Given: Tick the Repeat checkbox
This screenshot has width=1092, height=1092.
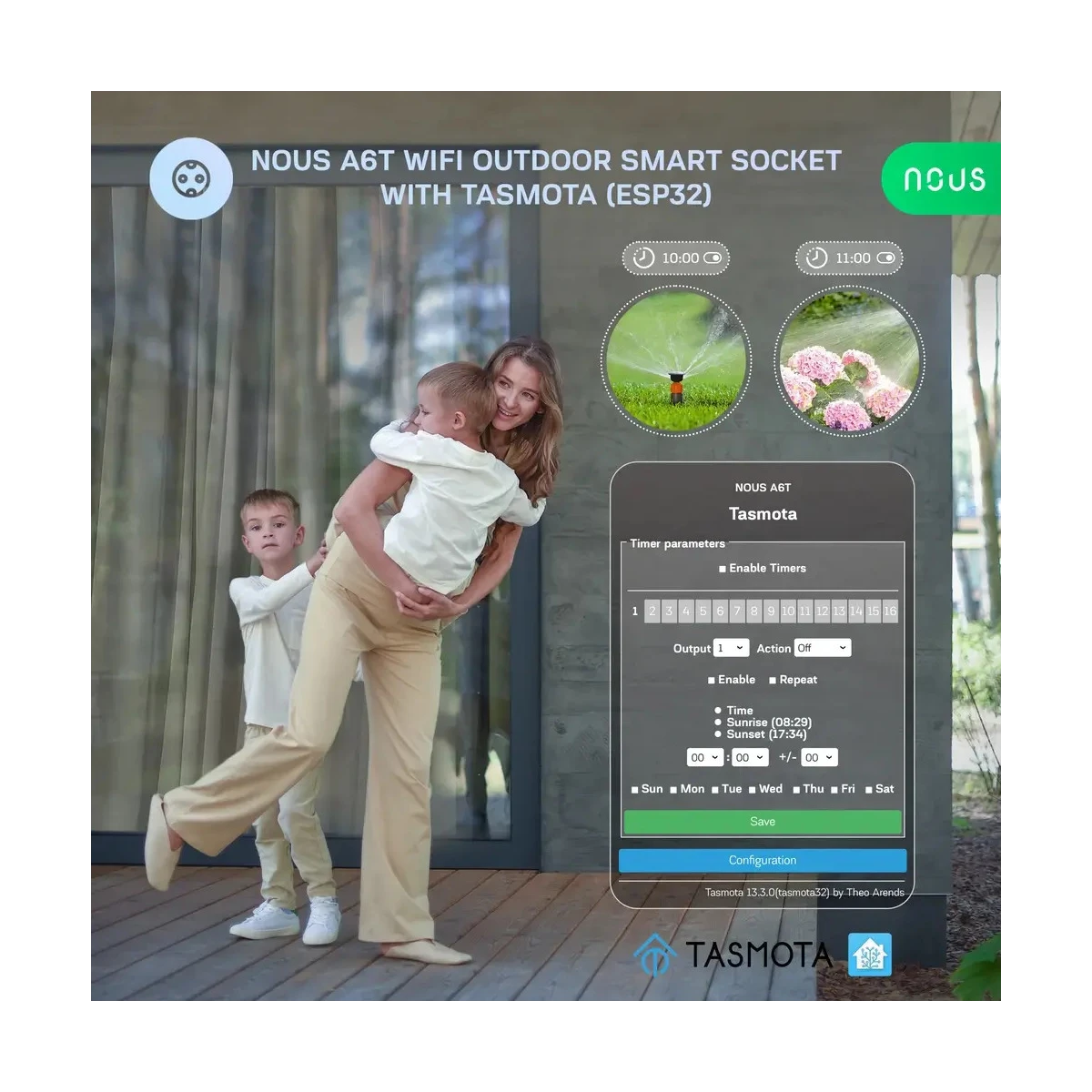Looking at the screenshot, I should tap(773, 681).
